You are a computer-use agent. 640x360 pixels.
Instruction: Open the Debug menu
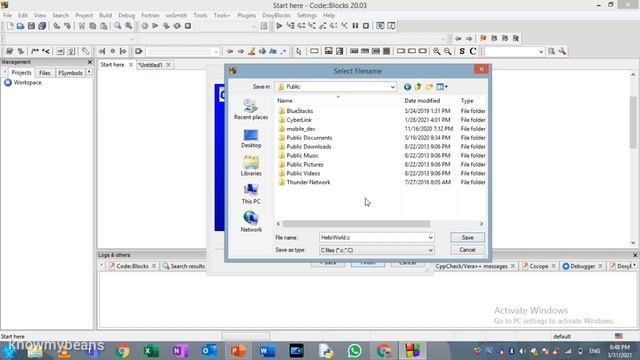tap(127, 15)
